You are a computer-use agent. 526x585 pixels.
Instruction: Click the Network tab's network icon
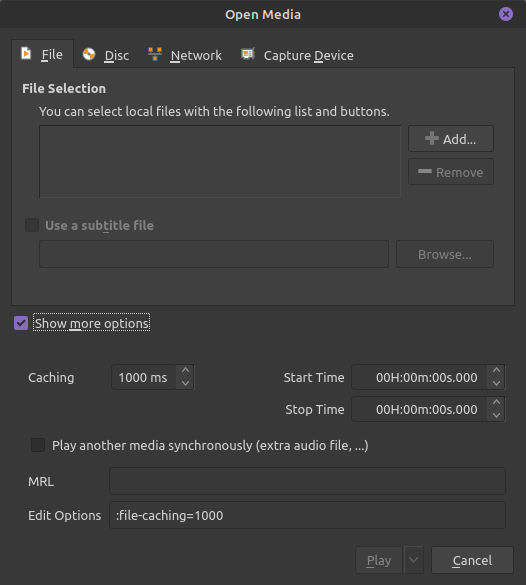[155, 54]
